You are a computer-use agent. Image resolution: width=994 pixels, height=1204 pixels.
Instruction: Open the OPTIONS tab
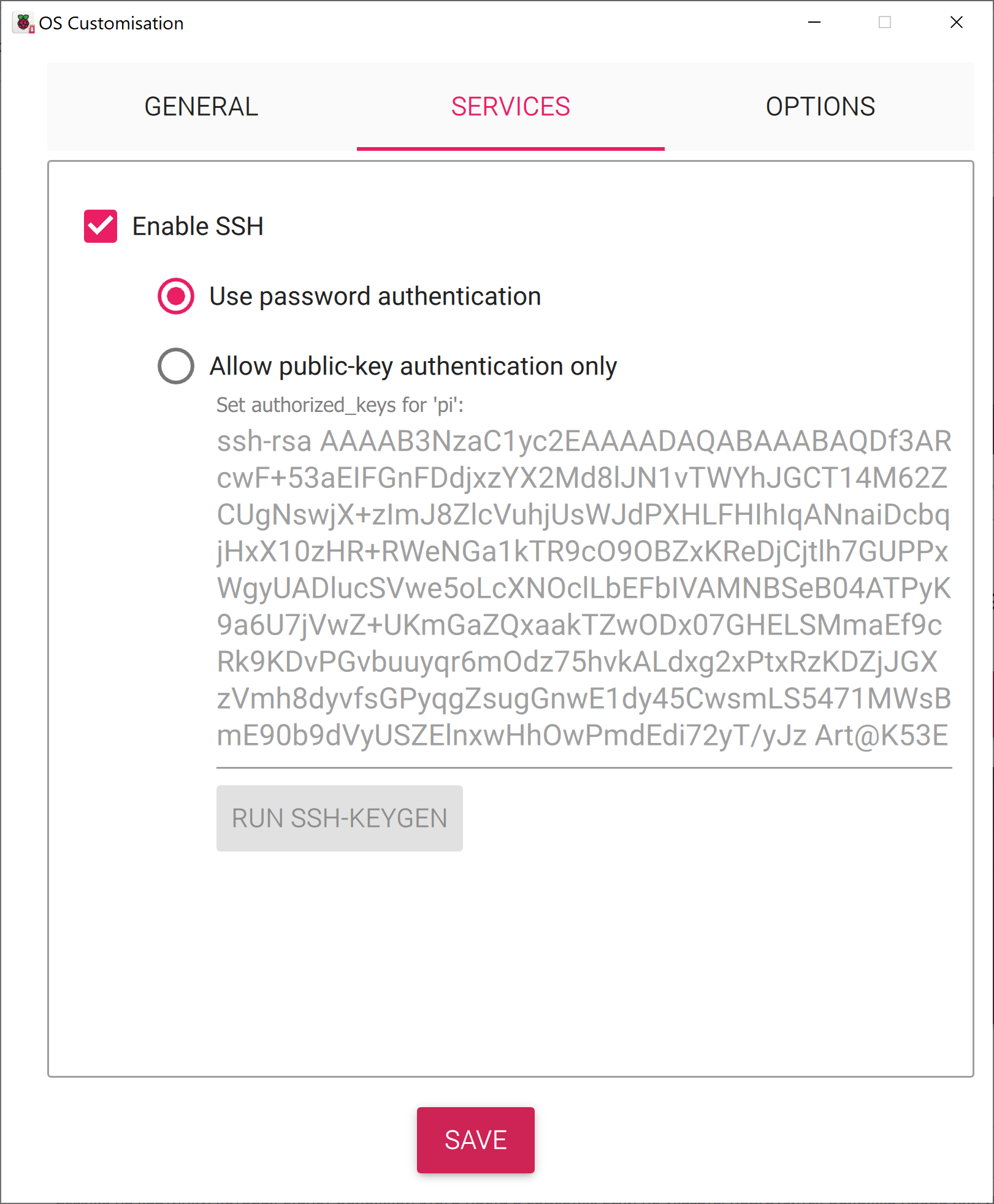[x=820, y=107]
